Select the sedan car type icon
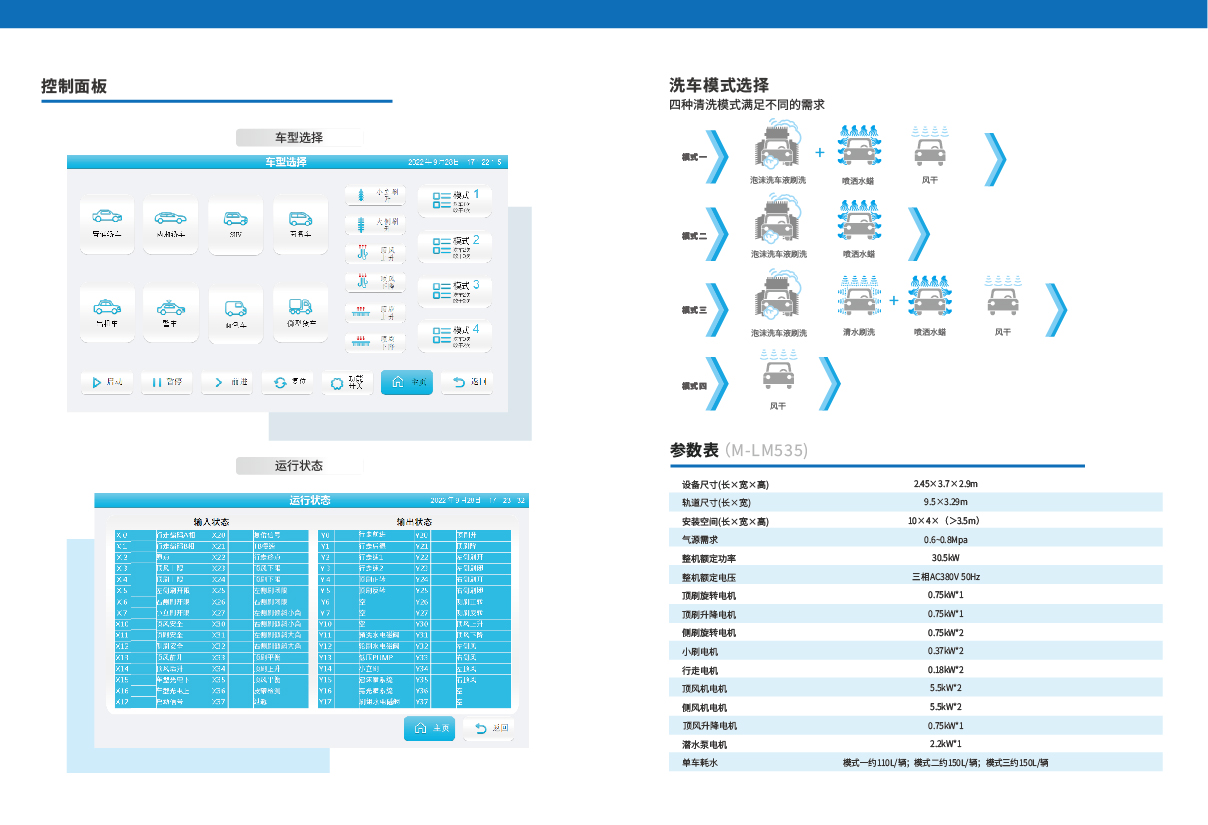 (107, 223)
